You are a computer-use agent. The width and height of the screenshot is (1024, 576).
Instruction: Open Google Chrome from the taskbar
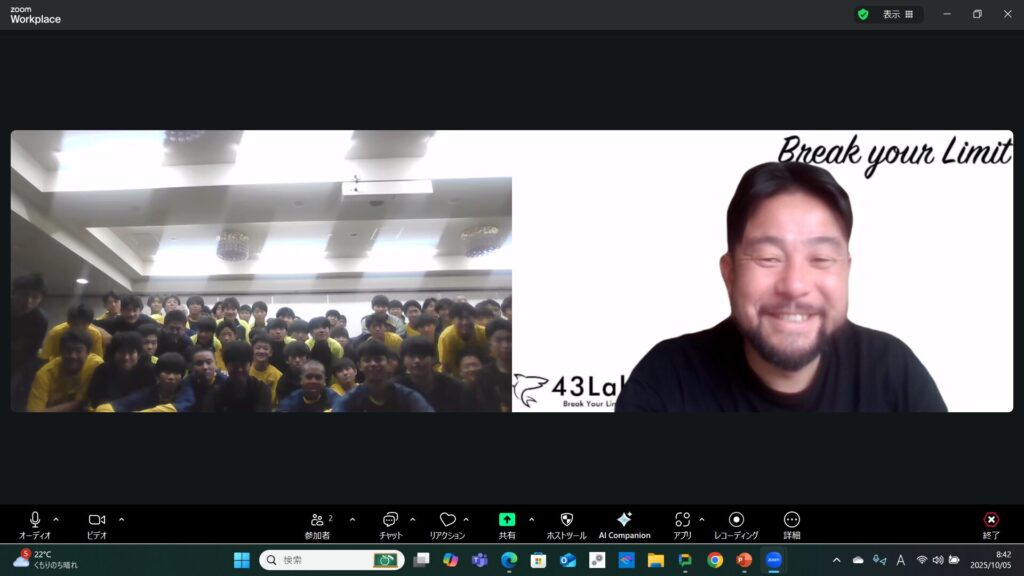pos(715,560)
